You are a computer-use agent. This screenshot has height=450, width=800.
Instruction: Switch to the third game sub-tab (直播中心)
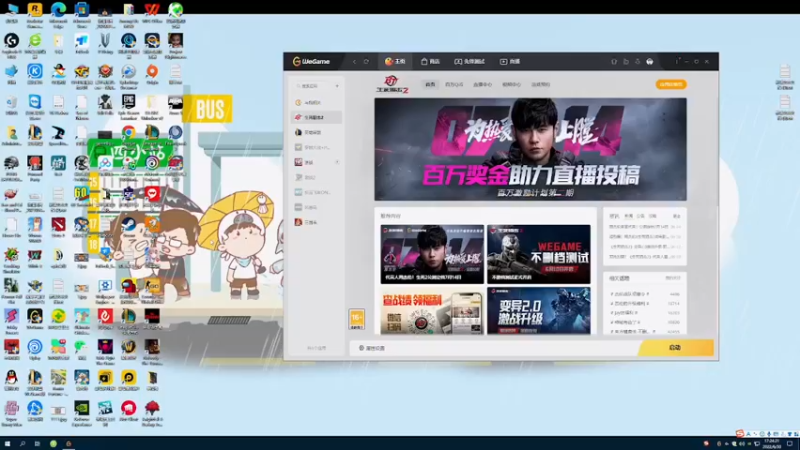pos(483,85)
